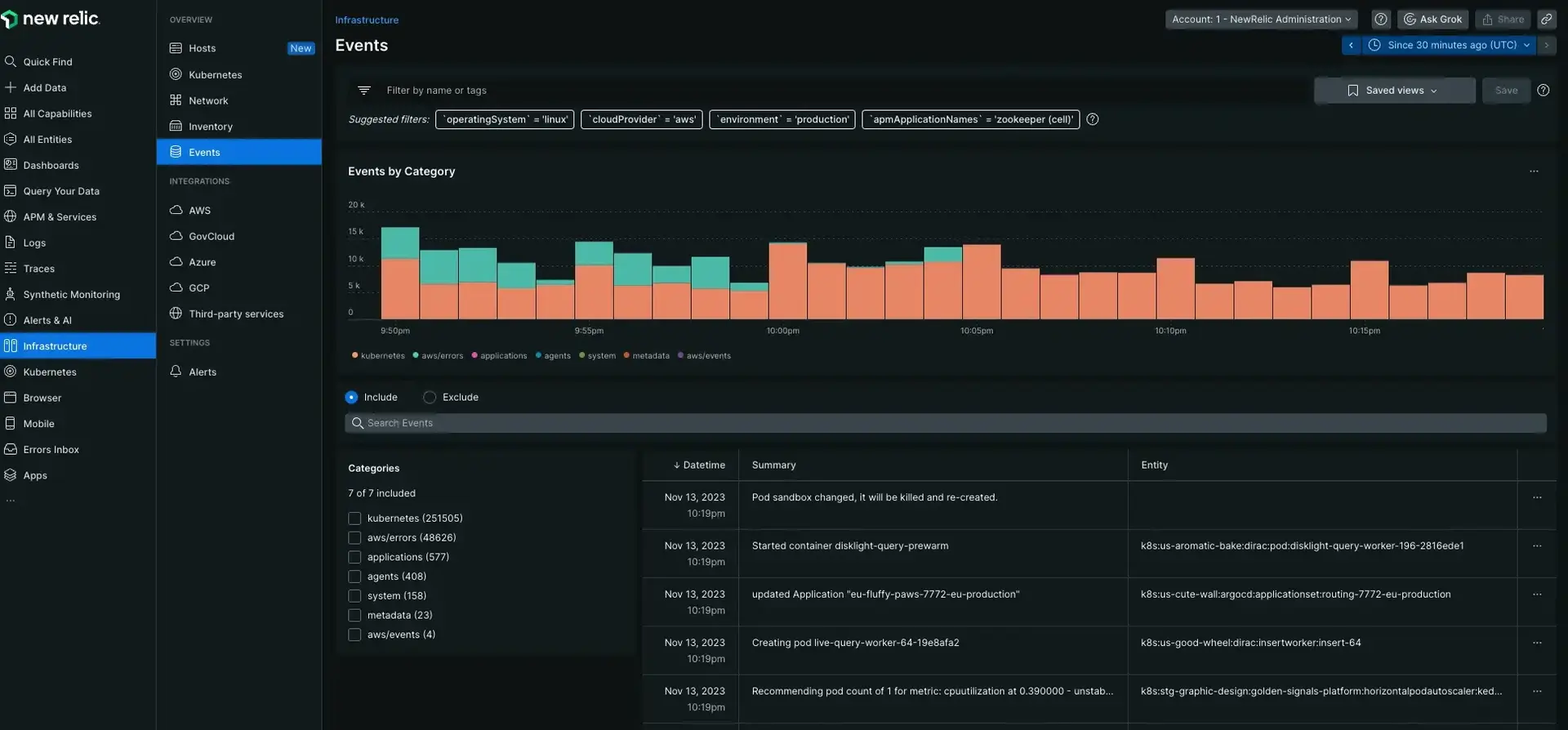
Task: Open the Events by Category options menu
Action: (1533, 171)
